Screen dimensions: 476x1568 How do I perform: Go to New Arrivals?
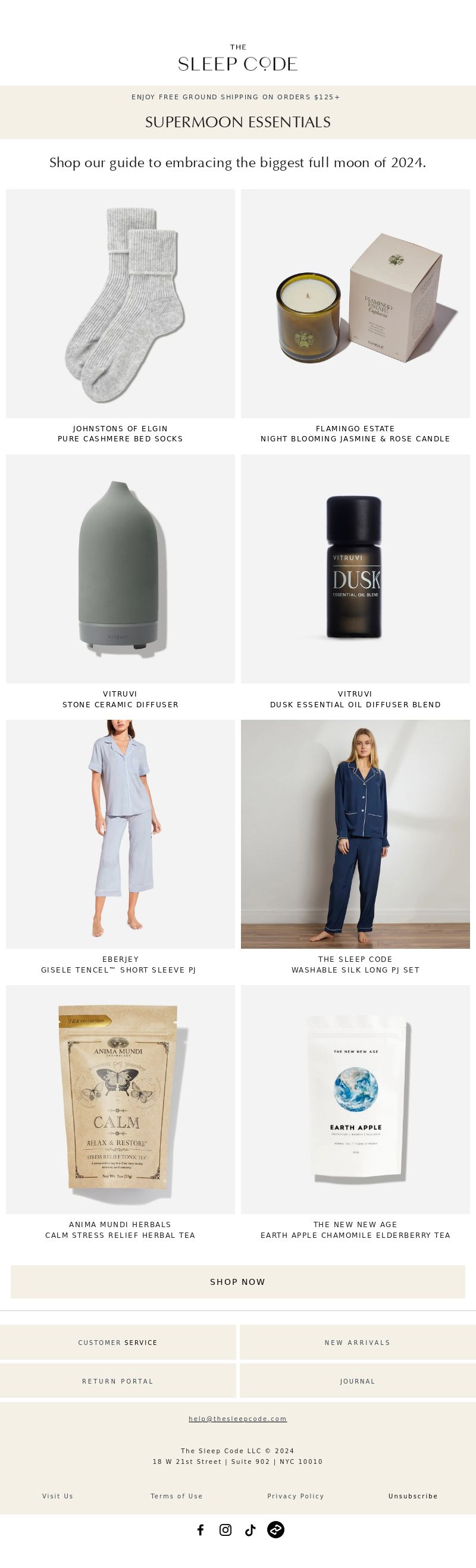click(x=358, y=1342)
